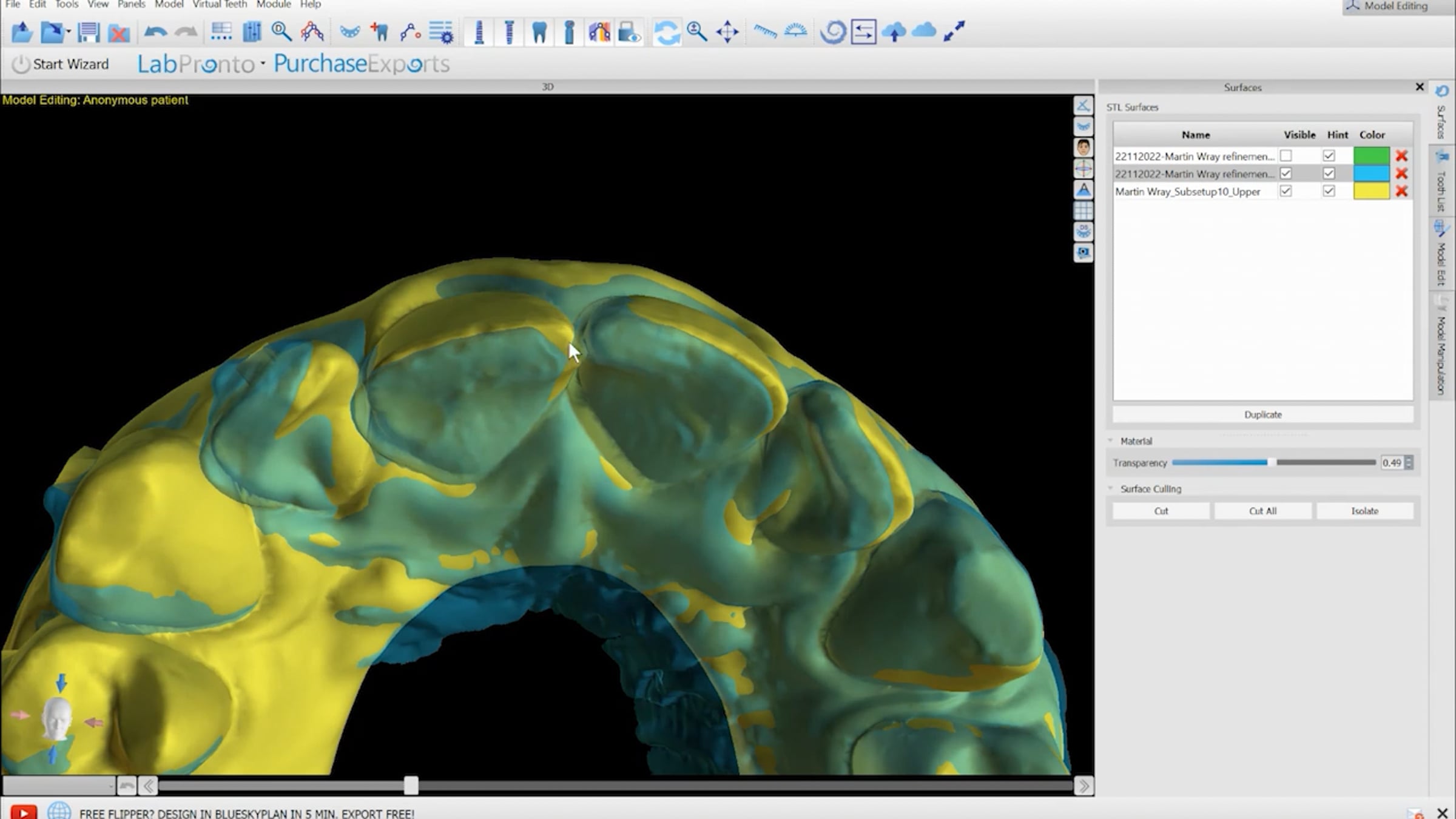Toggle Hint checkbox for the blue surface row
The image size is (1456, 819).
1329,174
